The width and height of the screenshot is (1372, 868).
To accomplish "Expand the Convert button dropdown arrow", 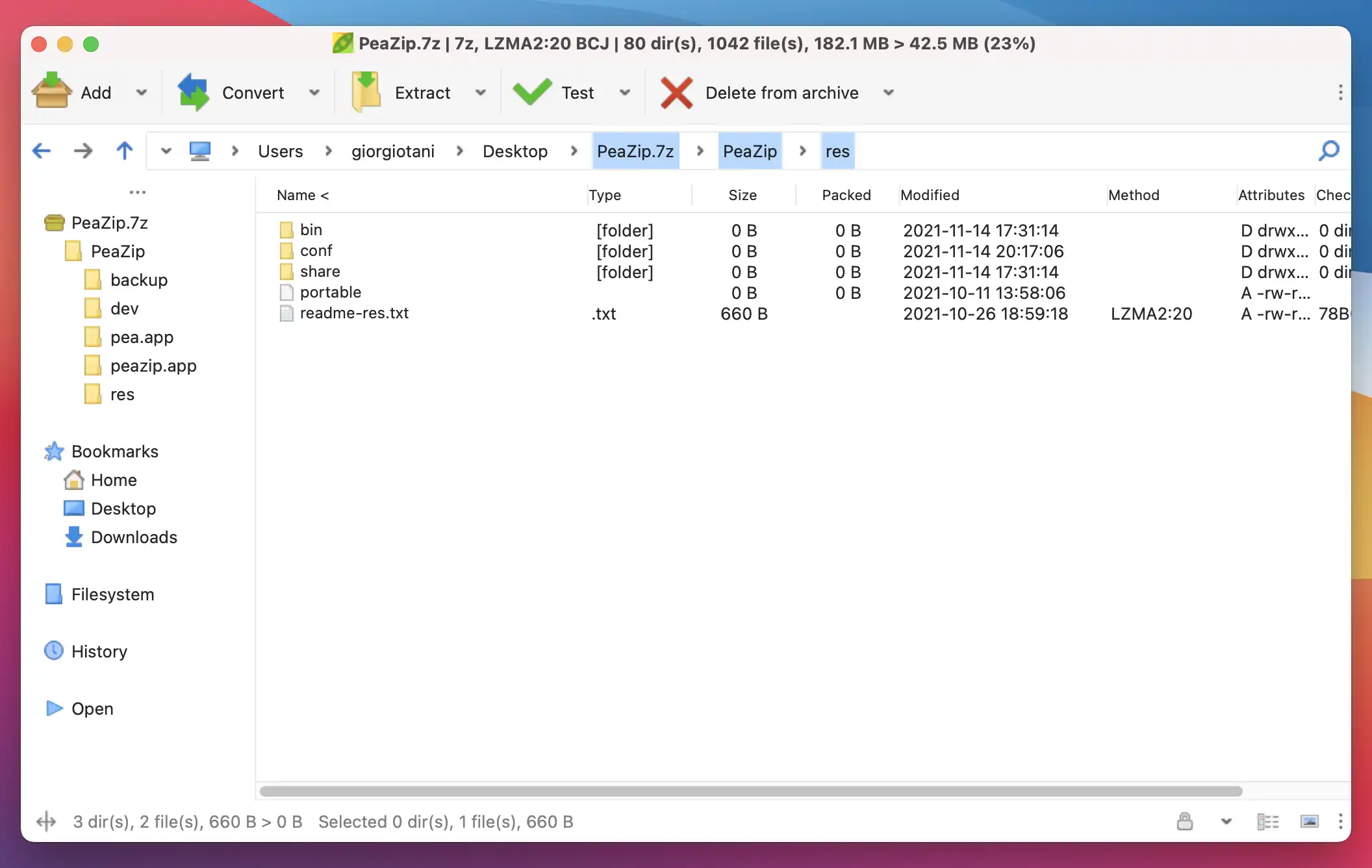I will click(x=313, y=92).
